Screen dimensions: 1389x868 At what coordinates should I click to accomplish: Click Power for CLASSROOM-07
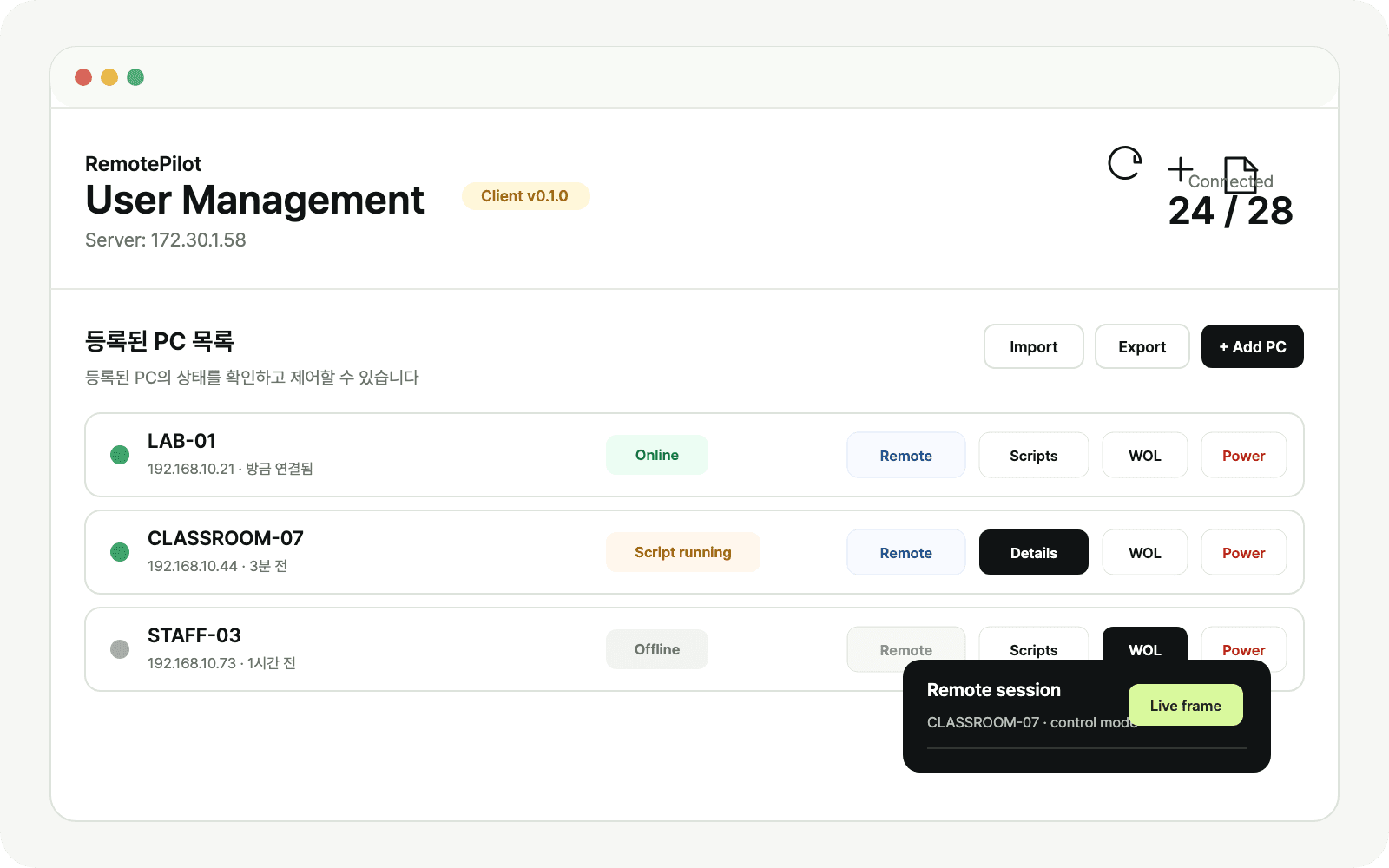click(1244, 552)
